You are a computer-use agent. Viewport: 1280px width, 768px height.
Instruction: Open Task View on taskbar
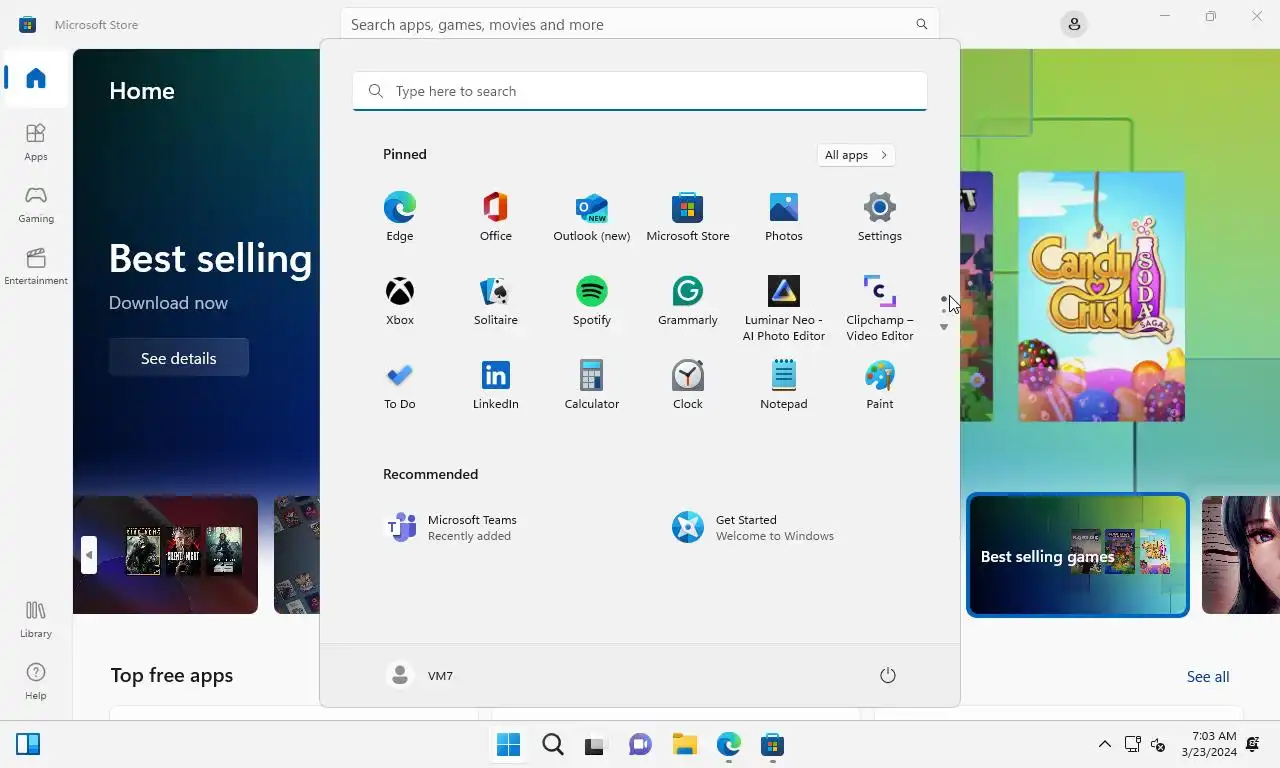point(597,745)
